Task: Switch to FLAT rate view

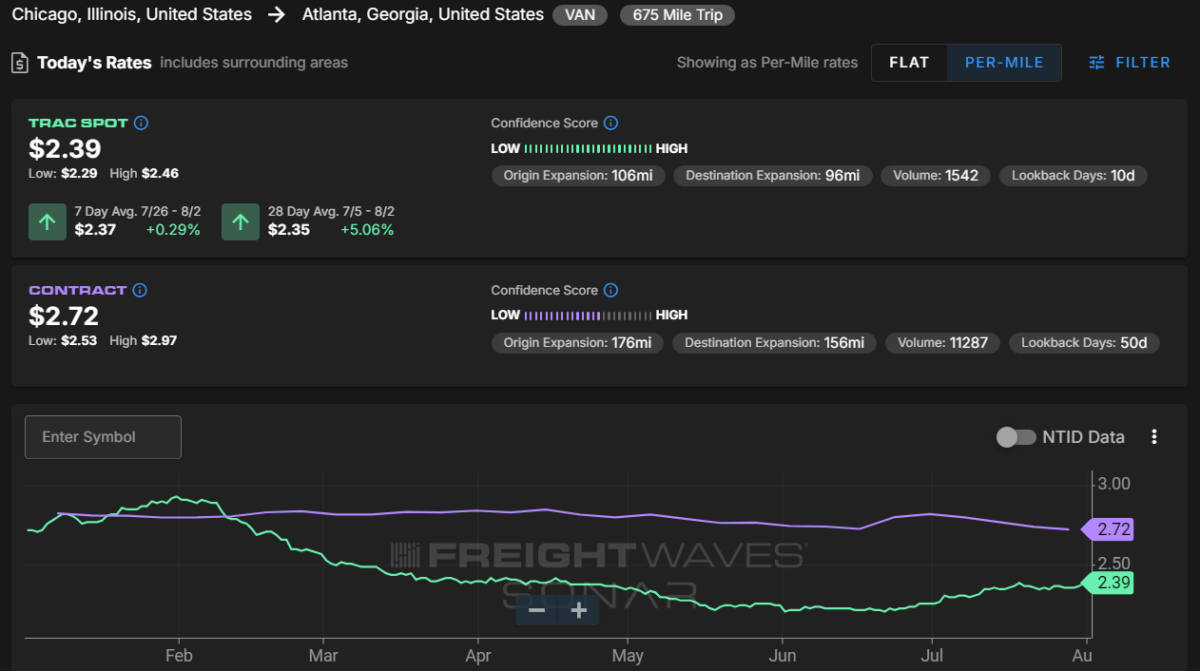Action: pyautogui.click(x=909, y=62)
